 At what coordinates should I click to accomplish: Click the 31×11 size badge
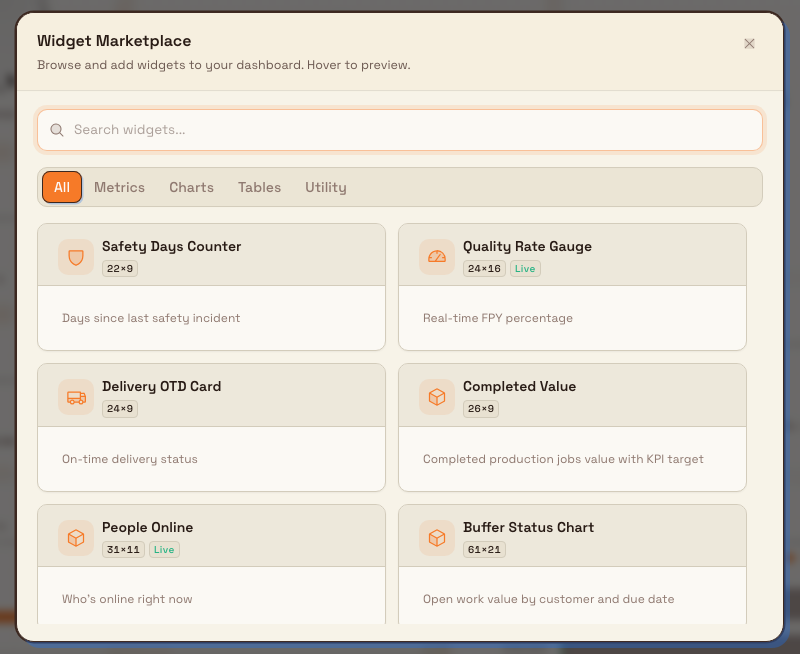pos(123,549)
